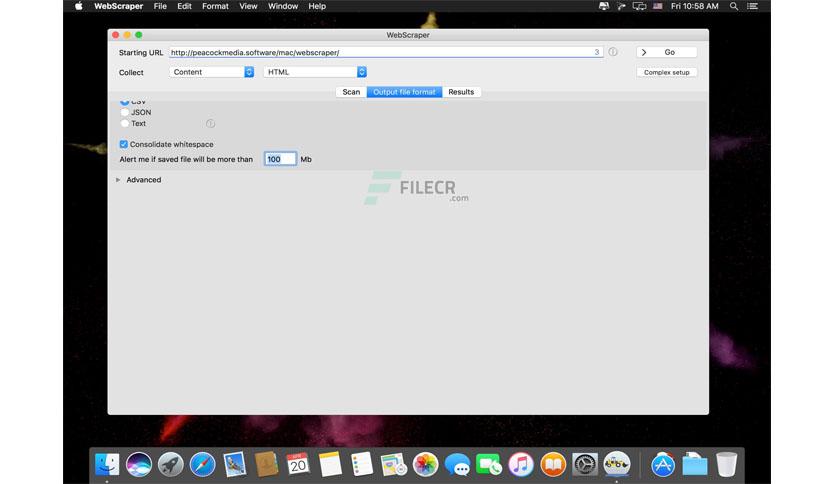The width and height of the screenshot is (836, 484).
Task: Open Contacts book icon in the Dock
Action: point(266,464)
